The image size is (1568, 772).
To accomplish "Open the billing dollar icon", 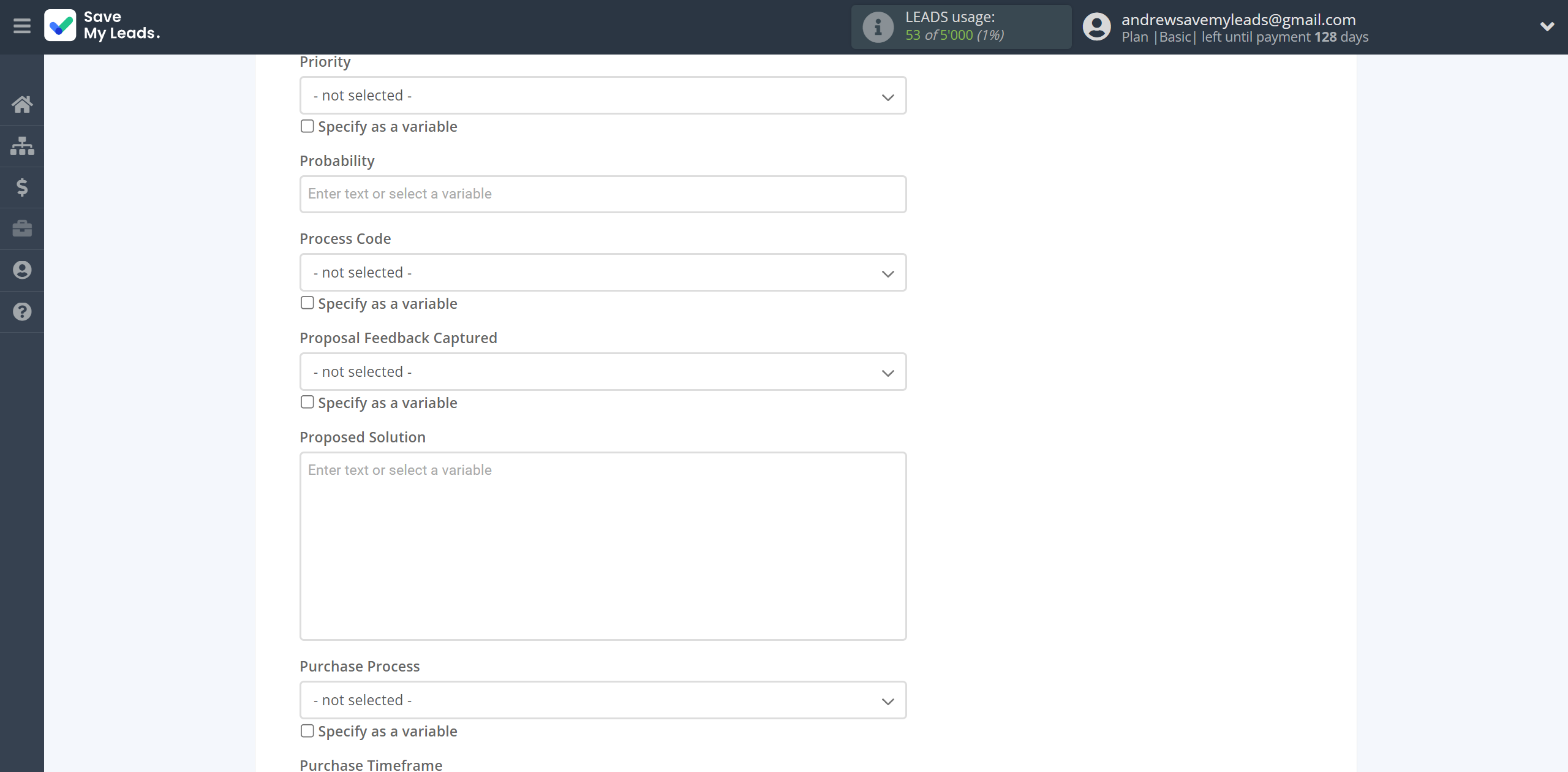I will click(x=22, y=187).
